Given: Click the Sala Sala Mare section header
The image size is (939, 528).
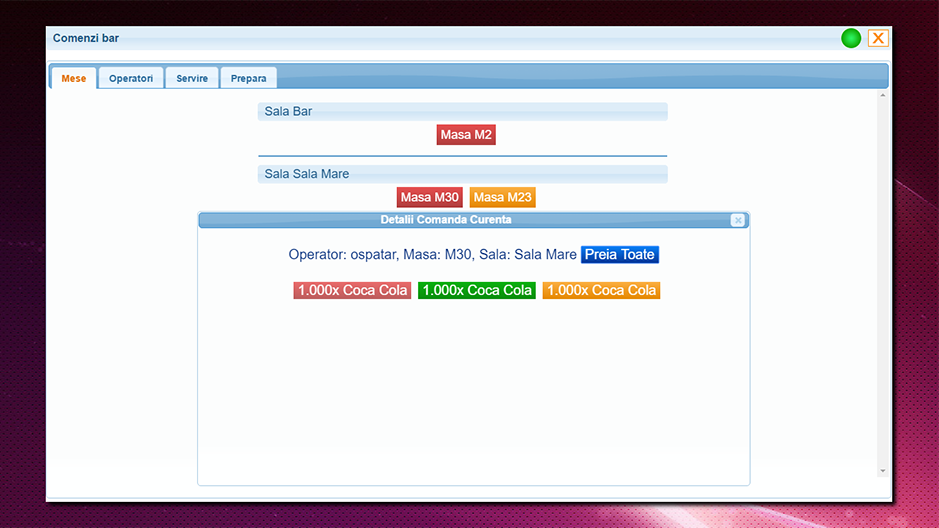Looking at the screenshot, I should click(462, 174).
